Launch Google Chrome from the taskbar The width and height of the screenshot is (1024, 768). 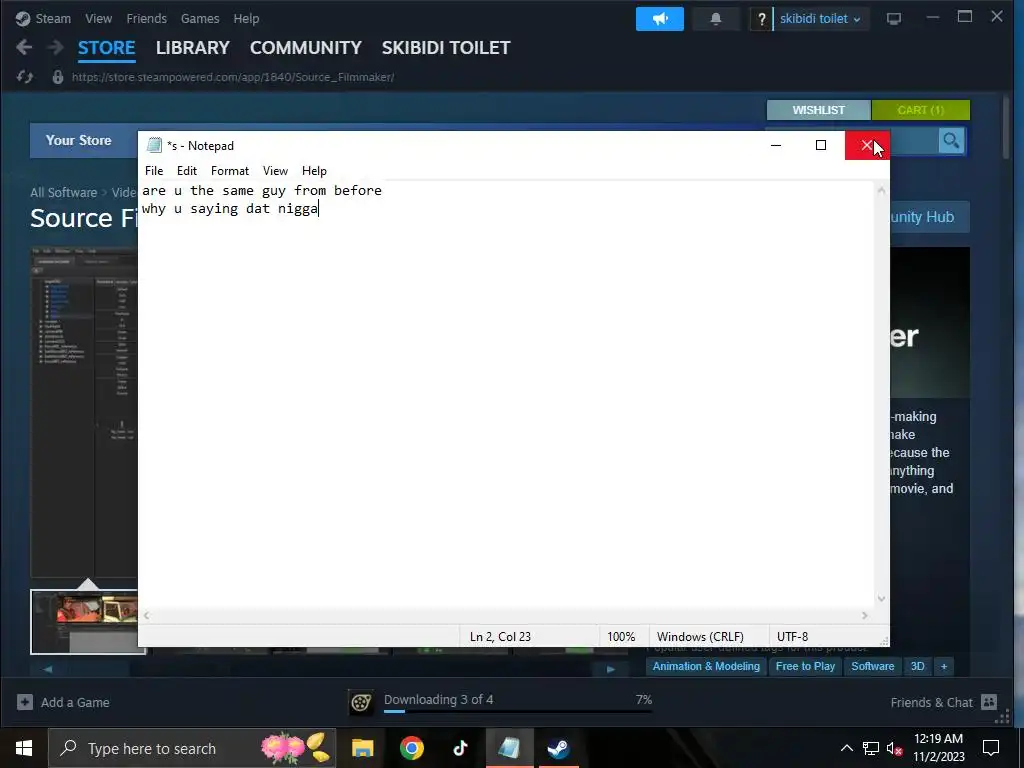411,748
